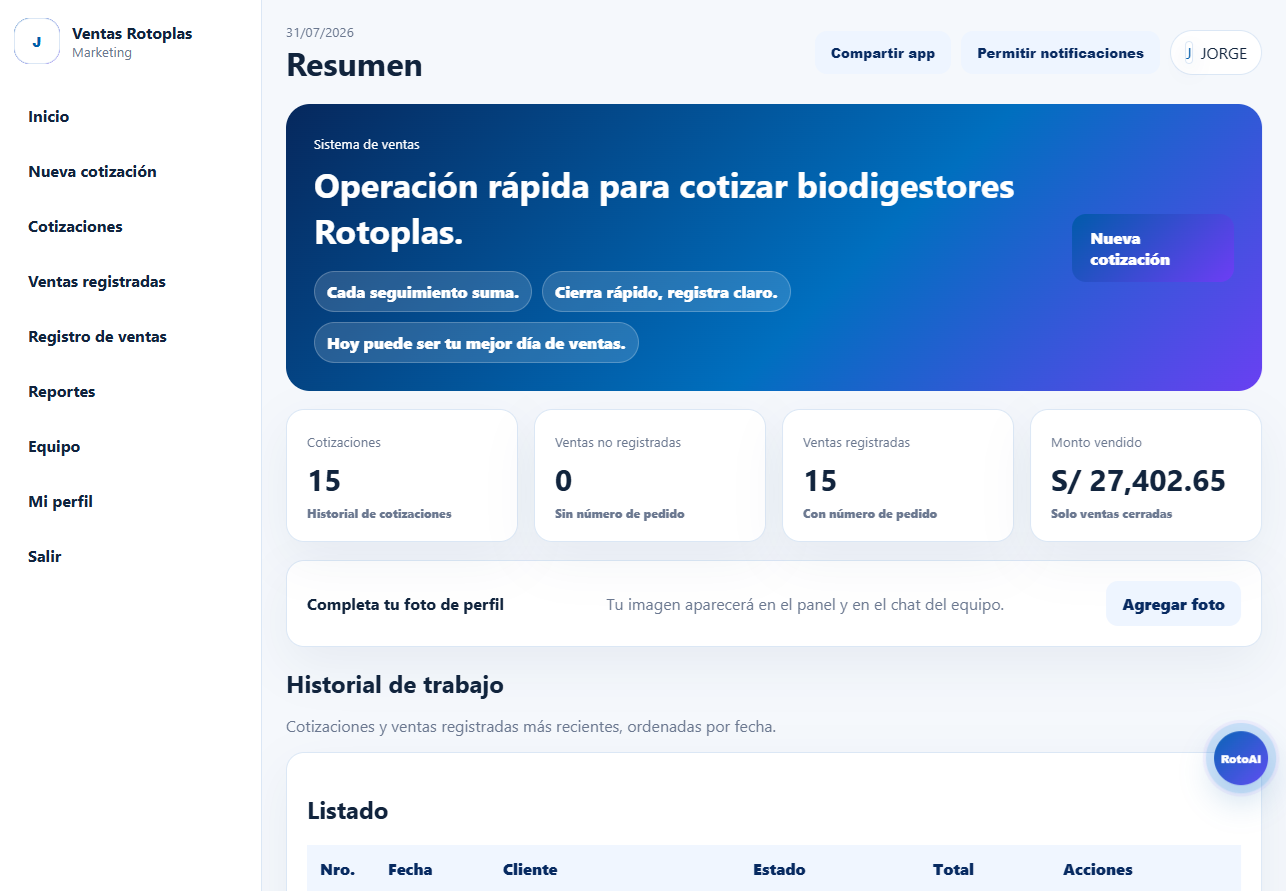Click the S/ 27,402.65 amount

click(1138, 481)
